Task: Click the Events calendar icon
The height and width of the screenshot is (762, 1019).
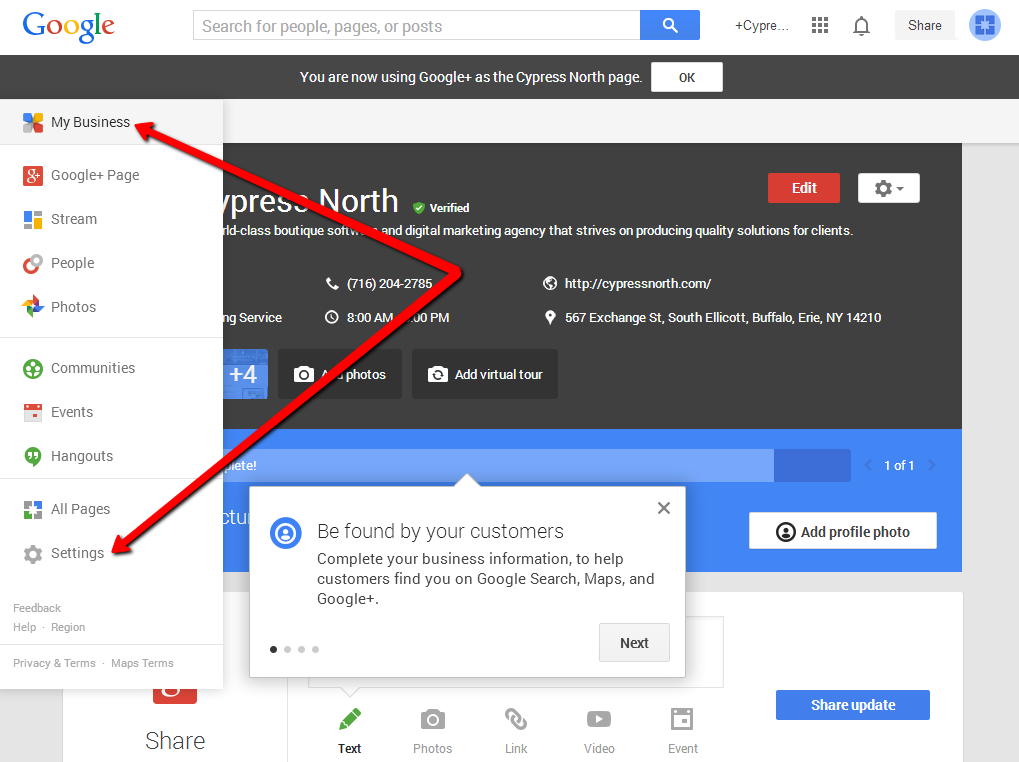Action: 32,413
